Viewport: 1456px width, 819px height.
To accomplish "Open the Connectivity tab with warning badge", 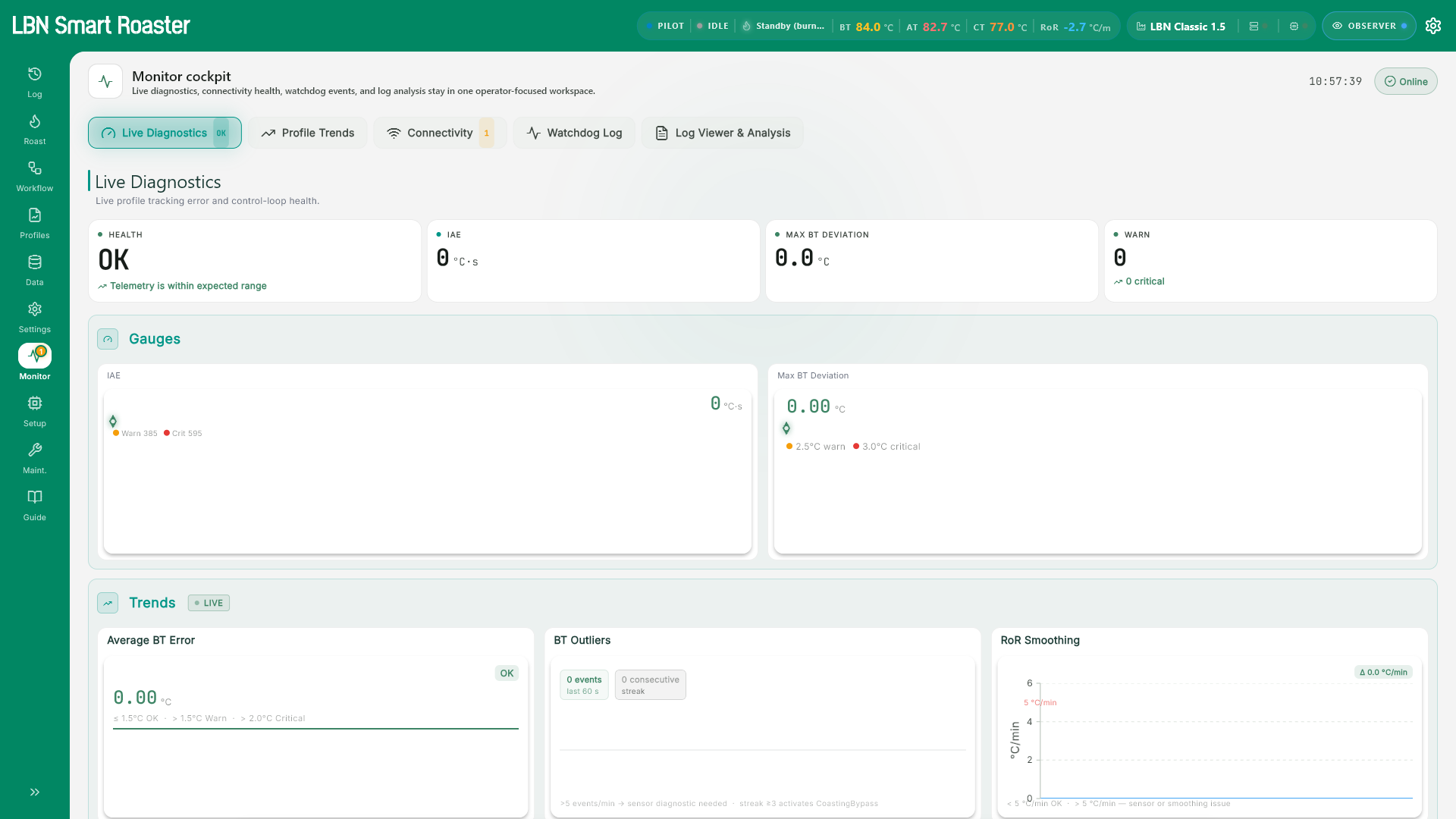I will [x=440, y=133].
